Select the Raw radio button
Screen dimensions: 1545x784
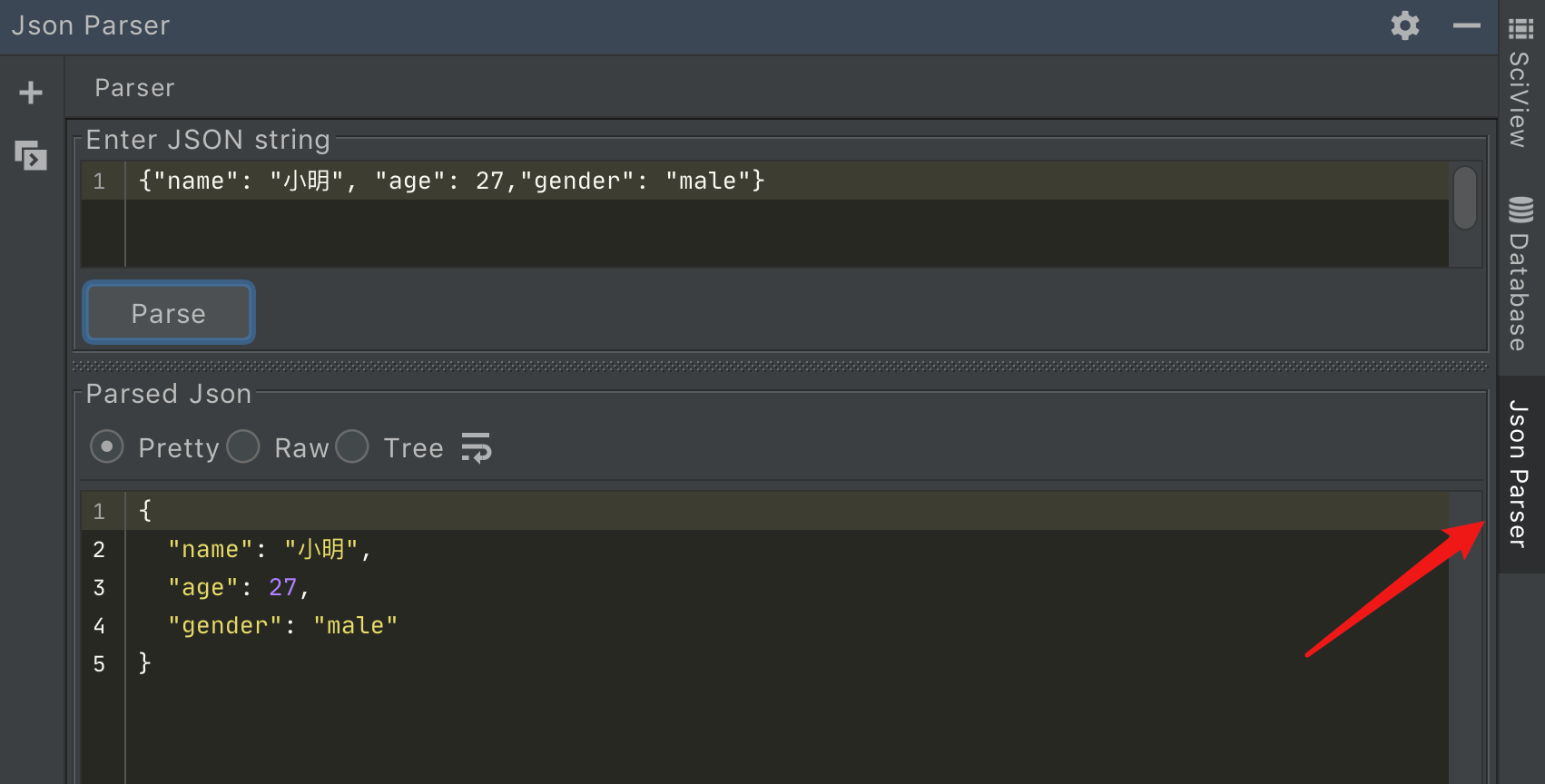tap(243, 446)
